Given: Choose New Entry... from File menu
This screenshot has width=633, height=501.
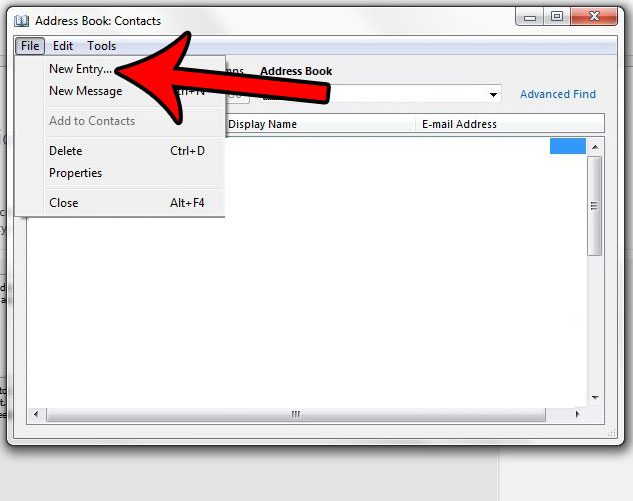Looking at the screenshot, I should 80,69.
